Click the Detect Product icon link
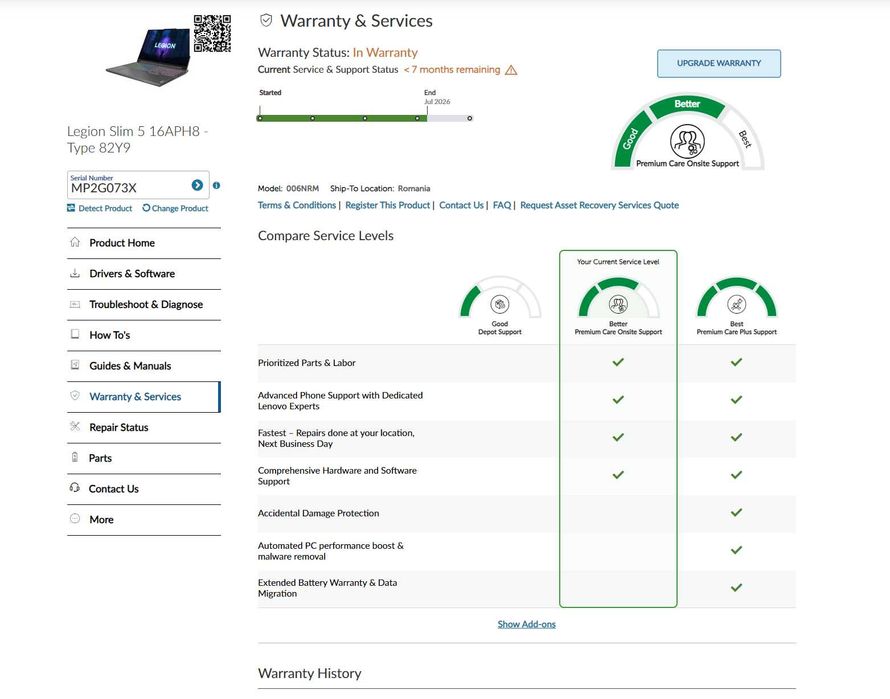This screenshot has width=890, height=699. tap(71, 208)
